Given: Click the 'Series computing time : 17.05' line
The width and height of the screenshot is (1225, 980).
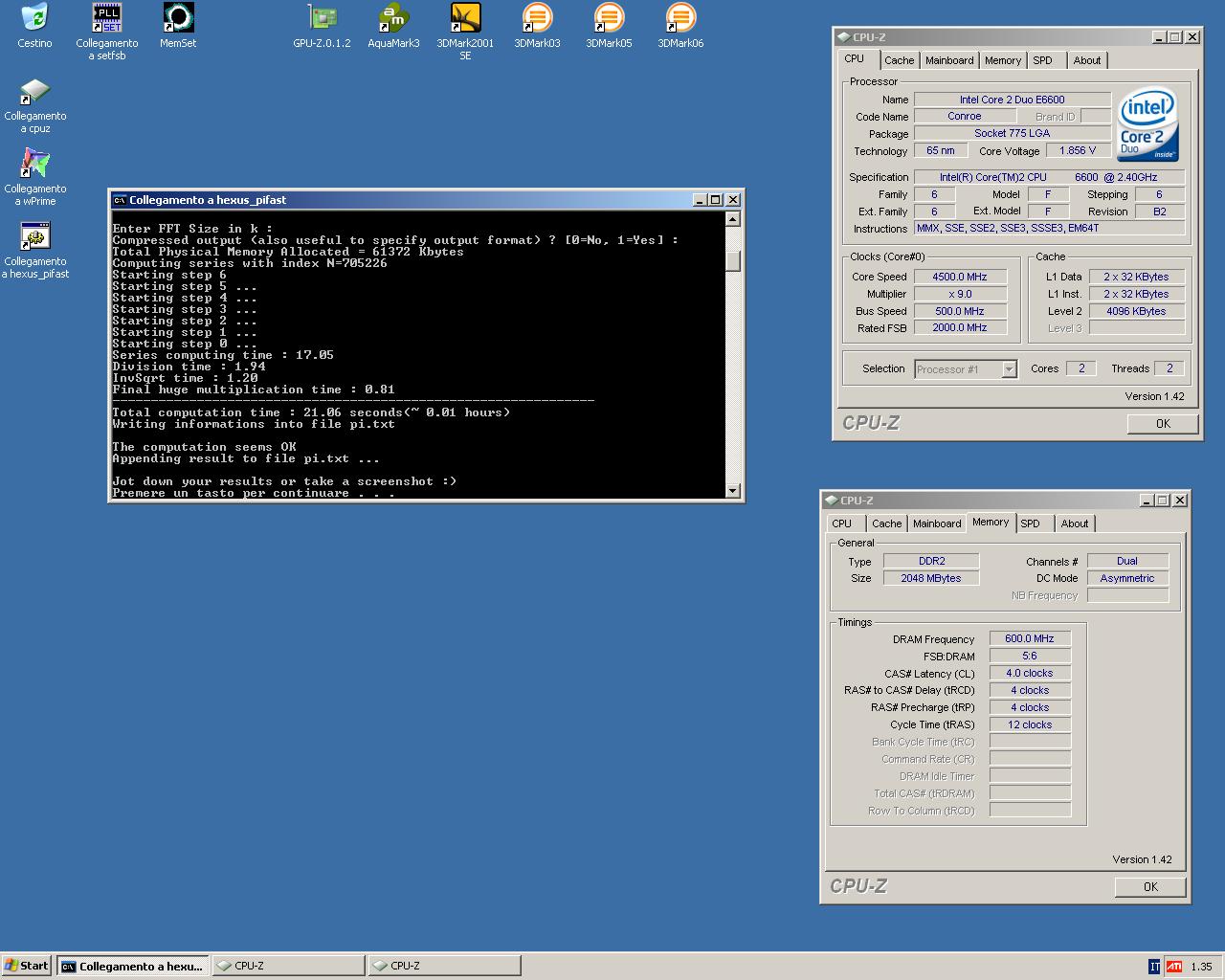Looking at the screenshot, I should tap(223, 355).
